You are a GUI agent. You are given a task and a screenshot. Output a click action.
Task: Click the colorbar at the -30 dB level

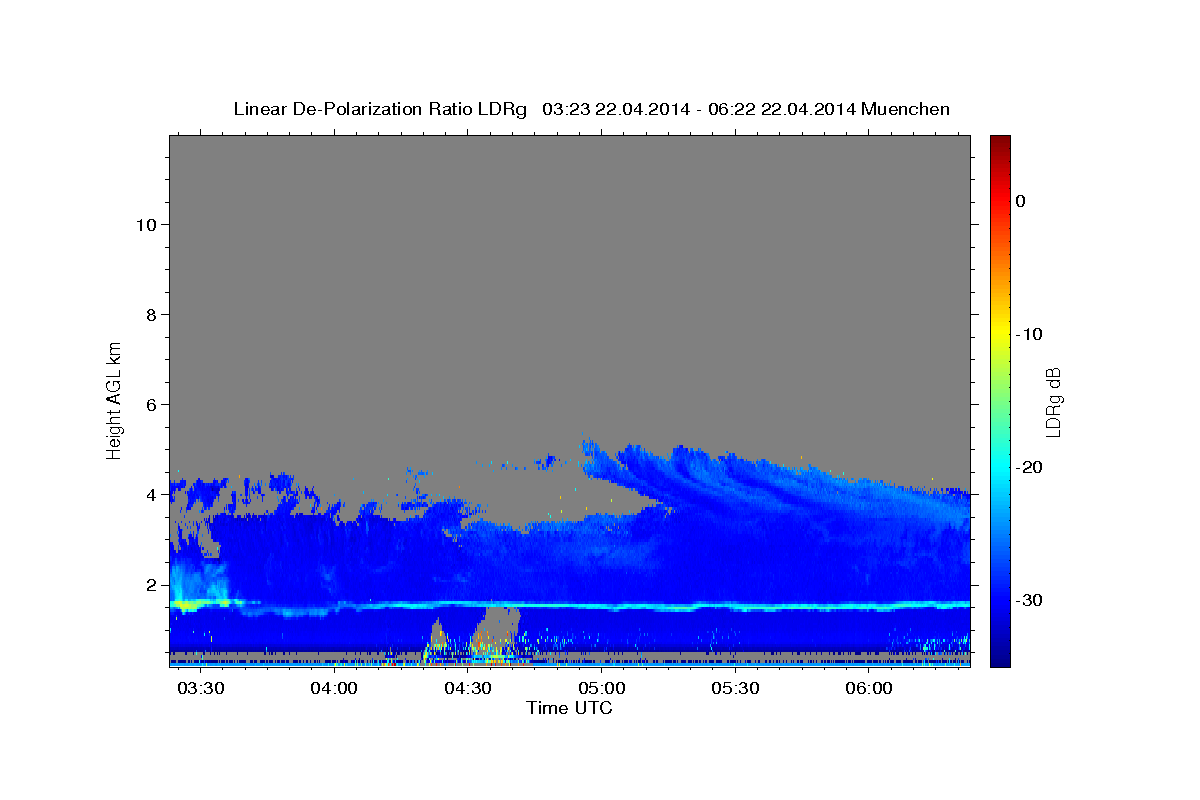(1000, 600)
